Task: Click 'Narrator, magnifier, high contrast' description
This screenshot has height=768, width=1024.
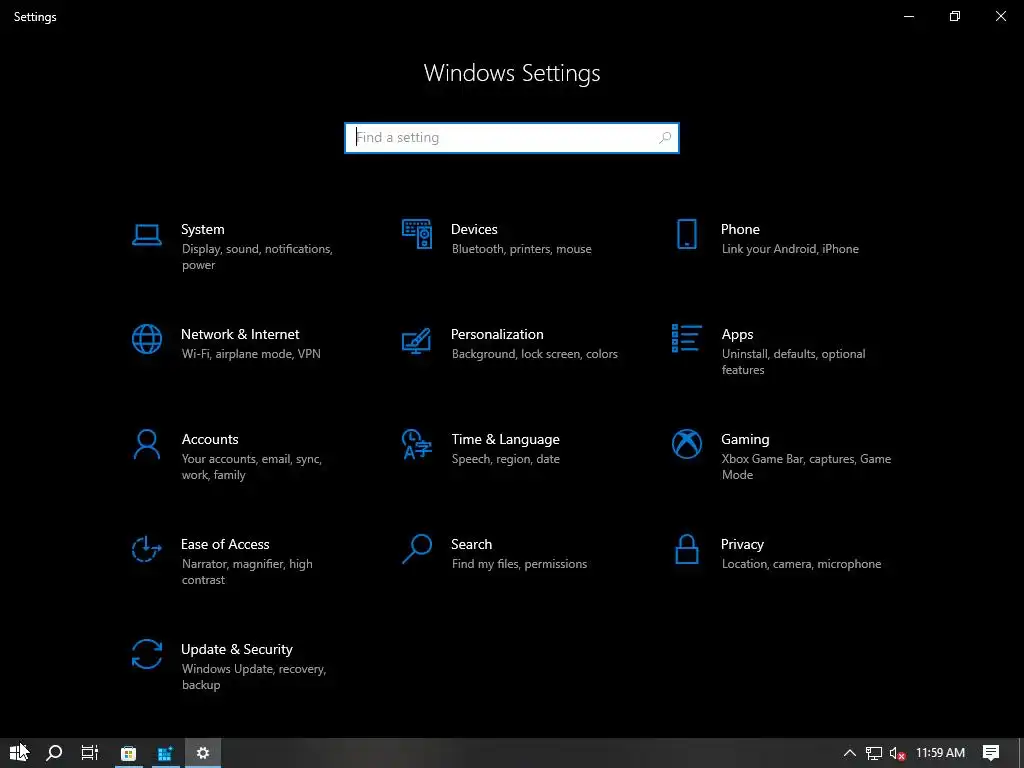Action: [247, 572]
